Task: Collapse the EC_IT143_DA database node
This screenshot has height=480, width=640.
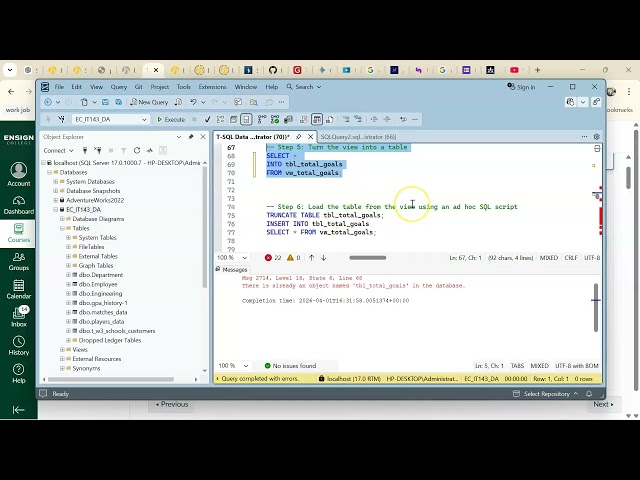Action: click(x=56, y=210)
